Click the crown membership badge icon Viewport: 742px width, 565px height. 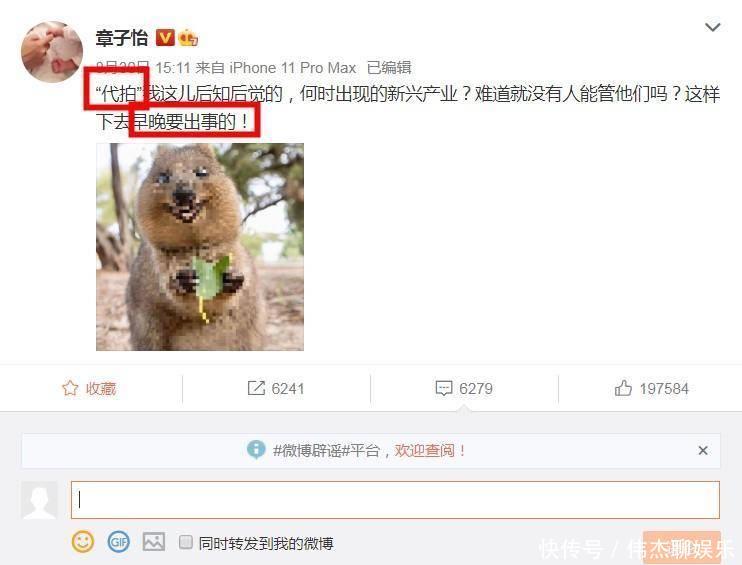coord(188,37)
